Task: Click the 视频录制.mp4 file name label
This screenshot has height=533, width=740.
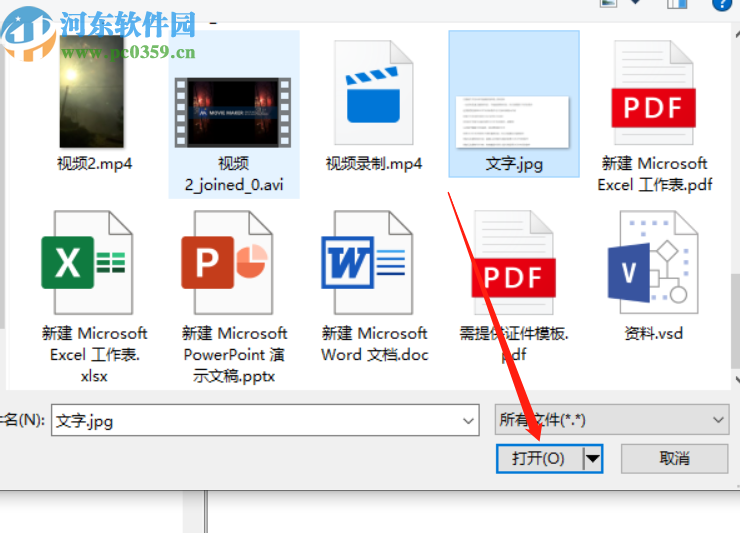Action: [x=374, y=164]
